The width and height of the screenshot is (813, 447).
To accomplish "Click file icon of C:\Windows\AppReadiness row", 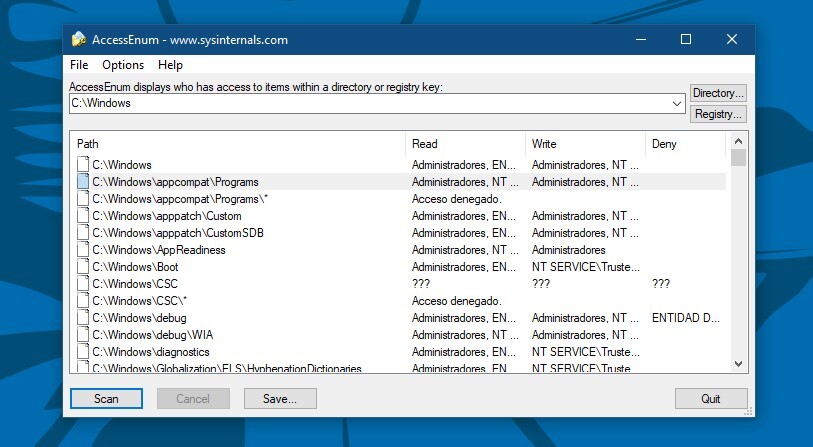I will pyautogui.click(x=83, y=249).
